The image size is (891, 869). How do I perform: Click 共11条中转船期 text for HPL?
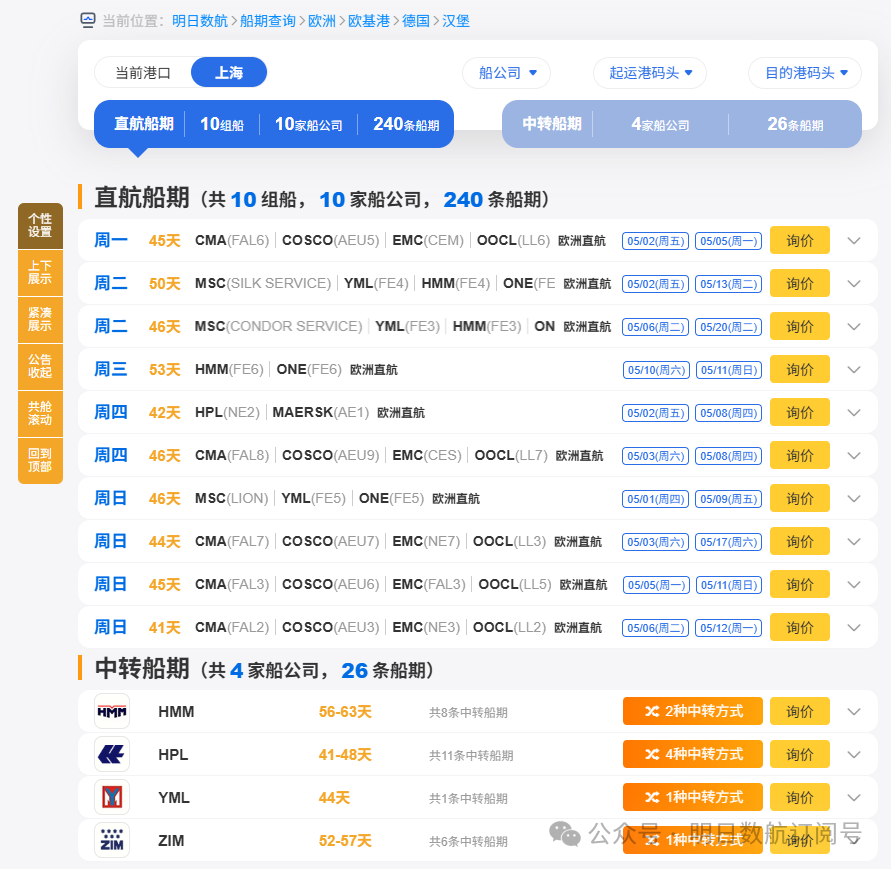471,755
